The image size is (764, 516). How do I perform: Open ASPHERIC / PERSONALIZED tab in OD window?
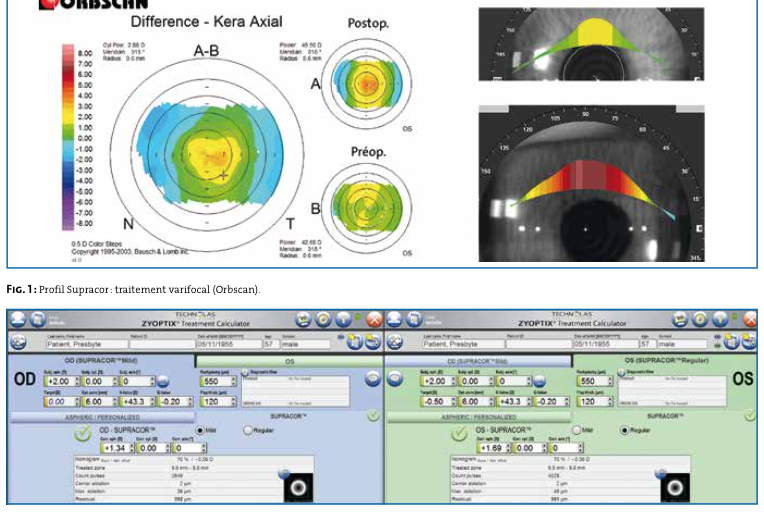pos(102,418)
